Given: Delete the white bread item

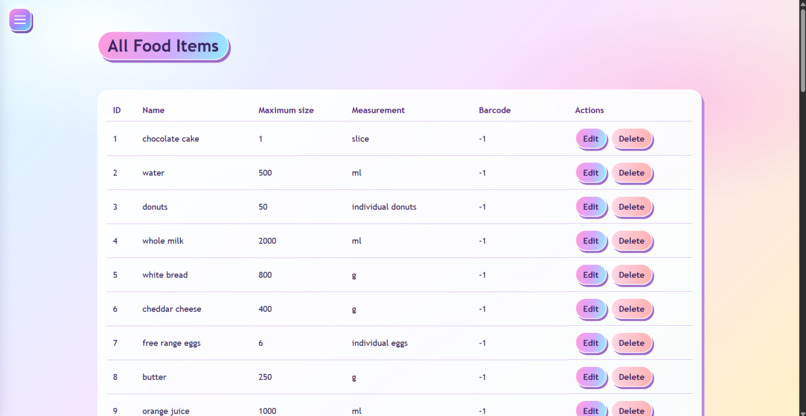Looking at the screenshot, I should click(x=631, y=275).
